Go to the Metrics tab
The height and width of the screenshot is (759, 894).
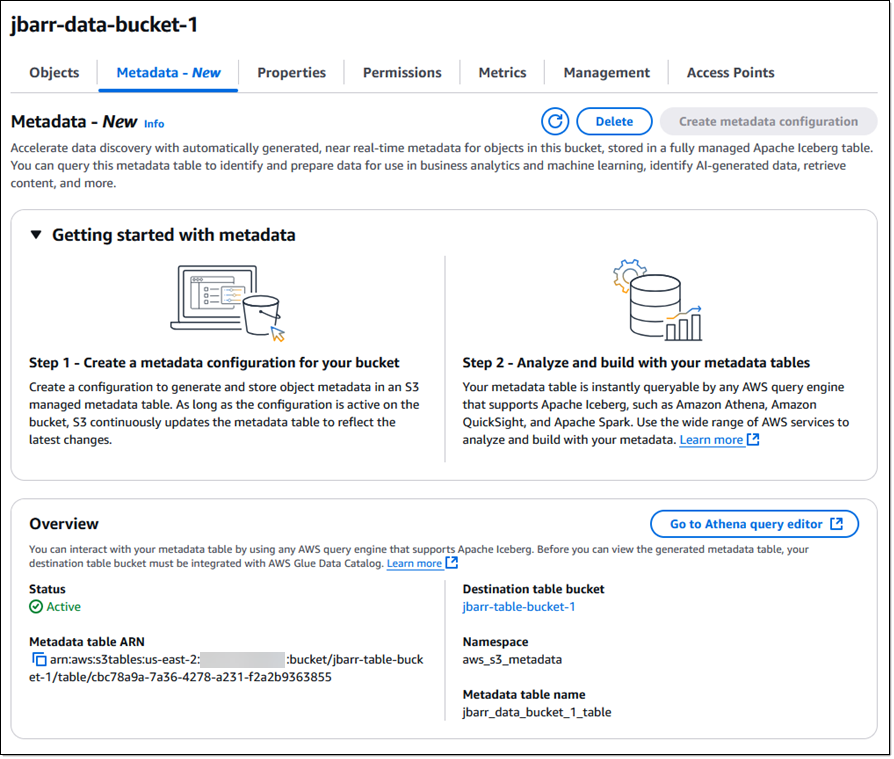[x=502, y=73]
